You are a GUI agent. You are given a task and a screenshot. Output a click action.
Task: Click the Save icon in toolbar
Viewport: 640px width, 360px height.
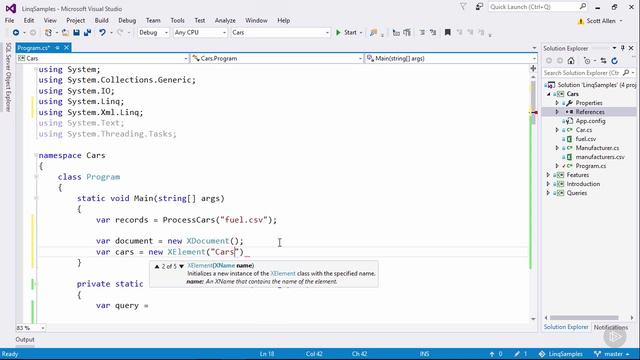tap(76, 33)
